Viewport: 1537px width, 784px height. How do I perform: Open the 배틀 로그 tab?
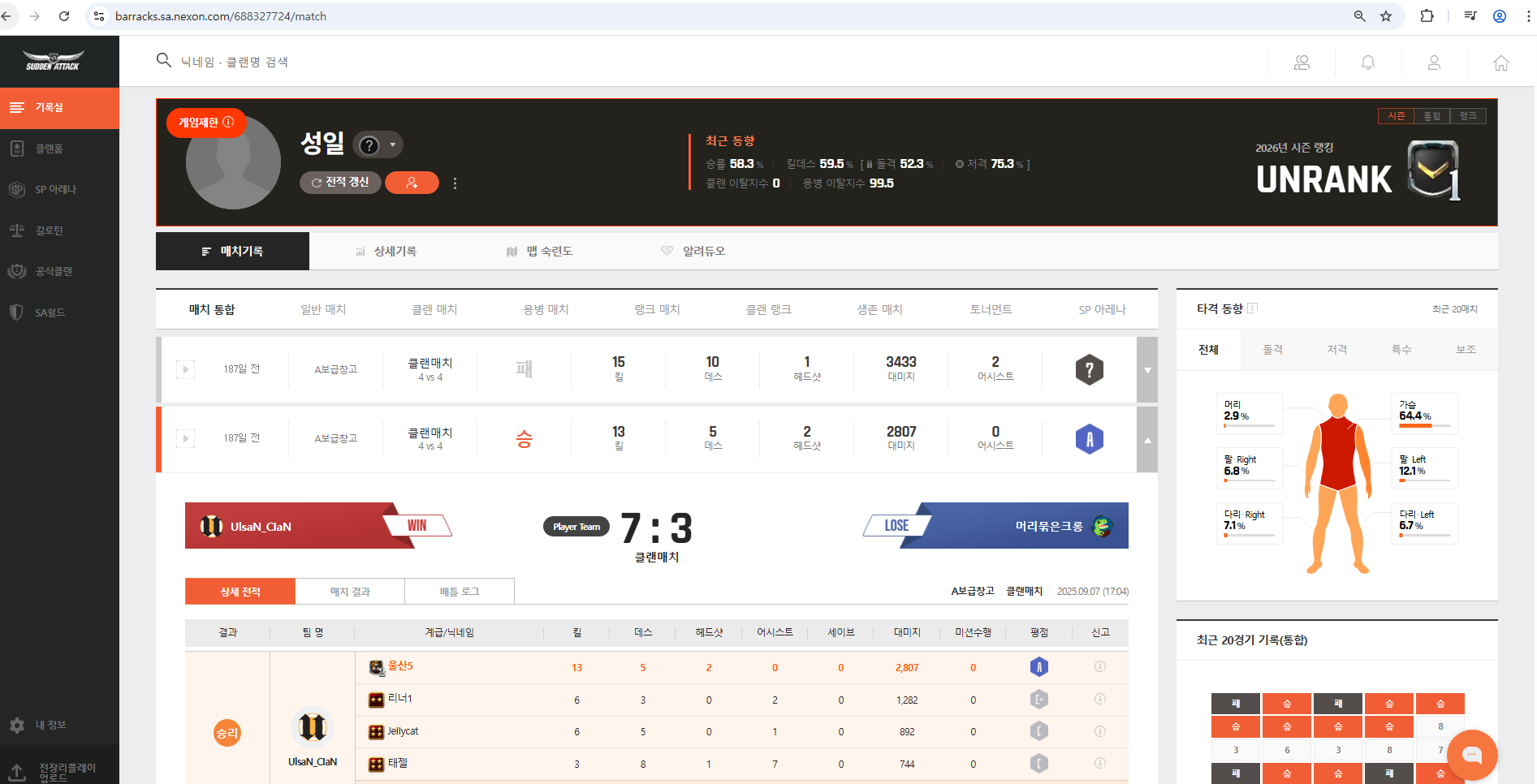[x=460, y=592]
